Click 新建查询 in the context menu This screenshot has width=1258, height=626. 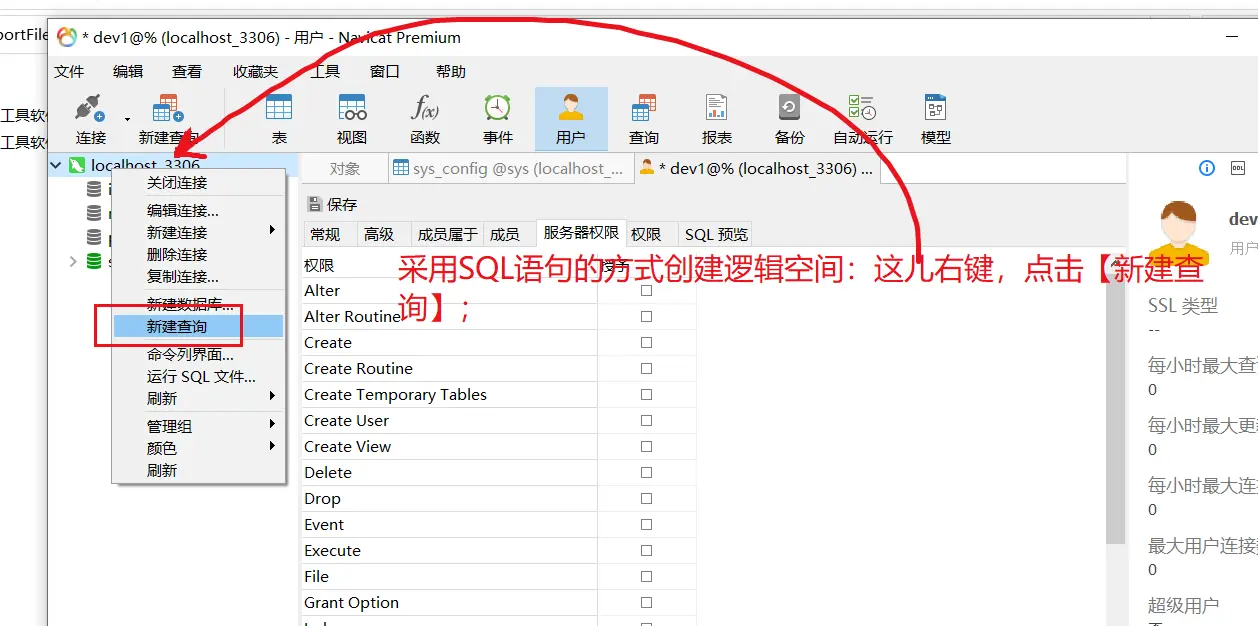[200, 326]
